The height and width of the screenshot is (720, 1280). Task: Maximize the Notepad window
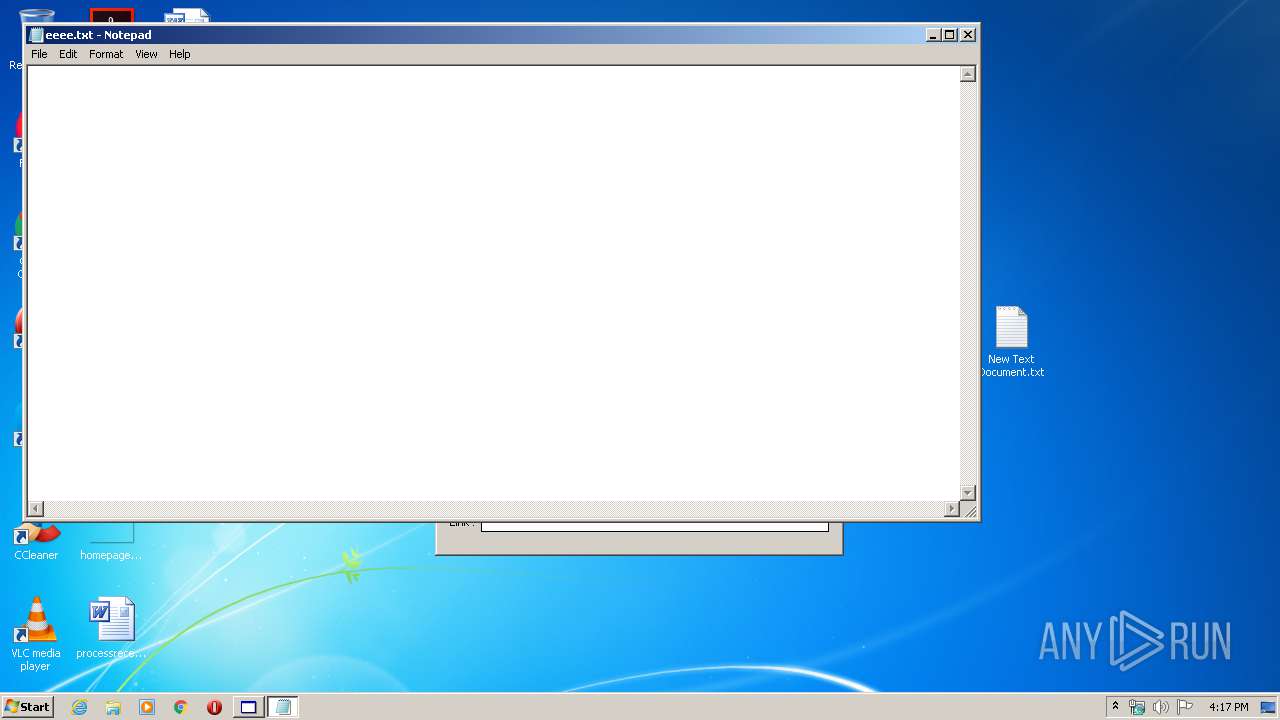coord(950,35)
